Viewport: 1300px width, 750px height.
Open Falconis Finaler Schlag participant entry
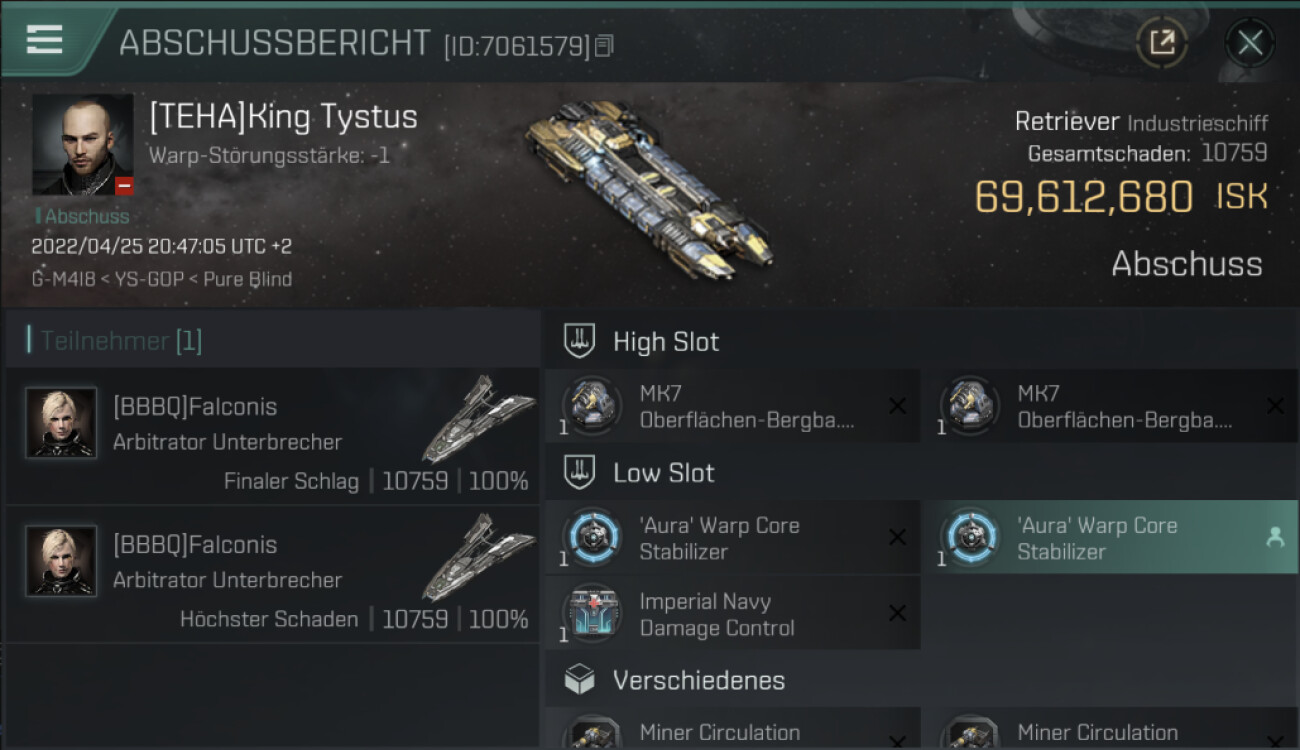tap(272, 436)
